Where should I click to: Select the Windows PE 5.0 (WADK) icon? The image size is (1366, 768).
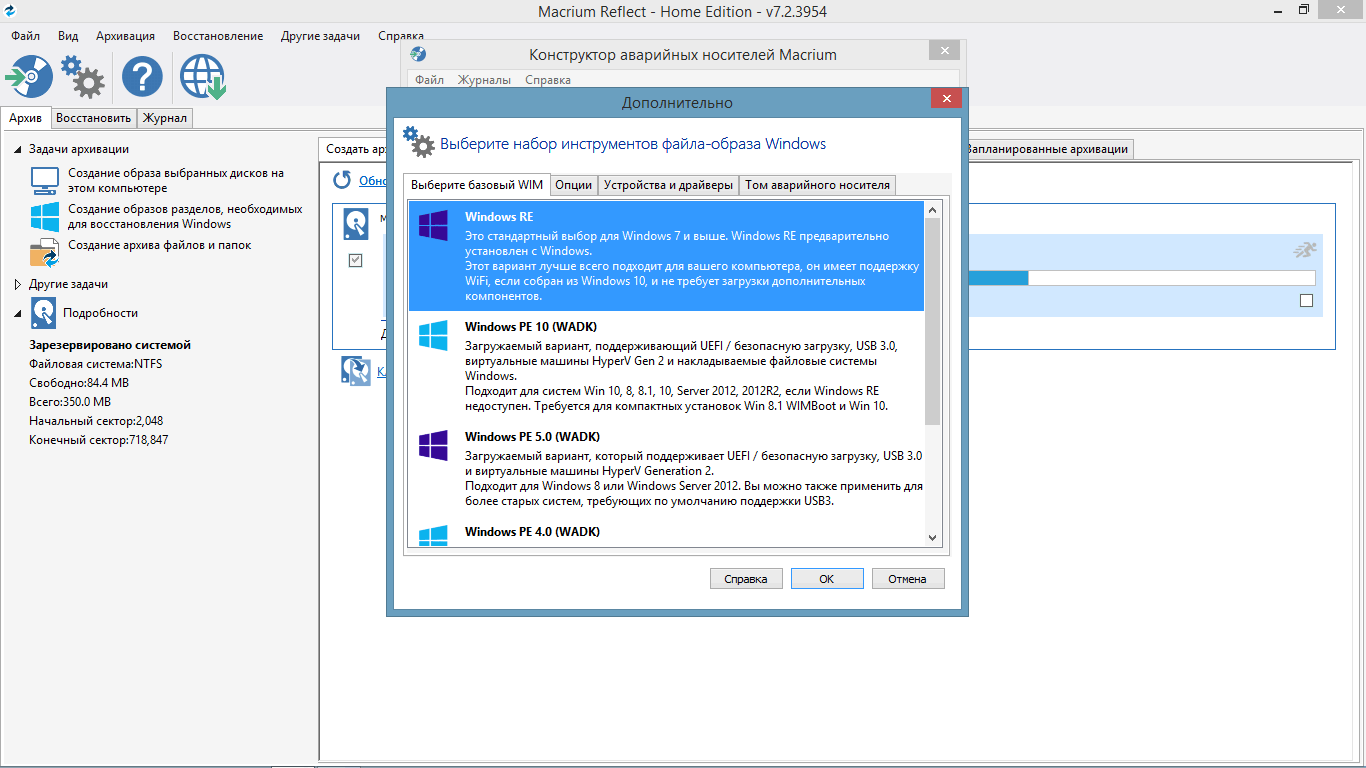tap(433, 445)
